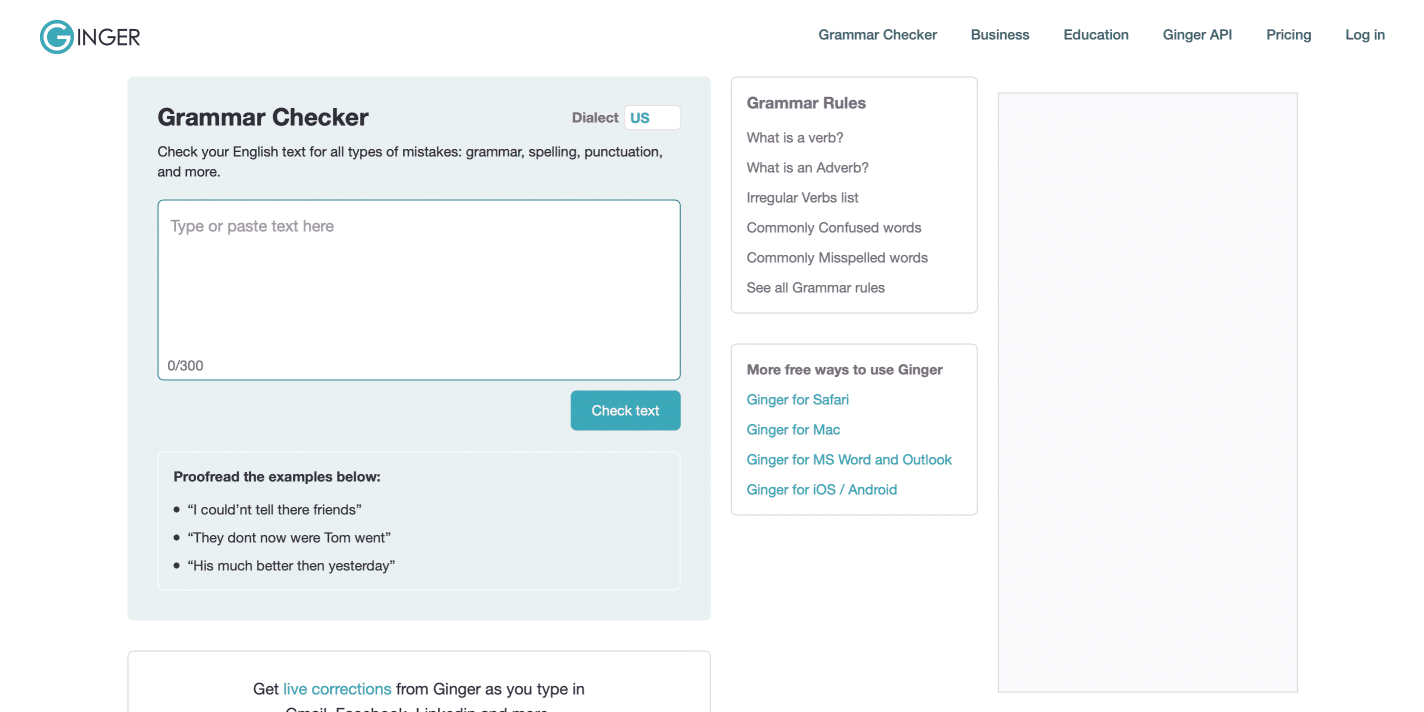The width and height of the screenshot is (1424, 712).
Task: Open Ginger for MS Word and Outlook
Action: (x=849, y=459)
